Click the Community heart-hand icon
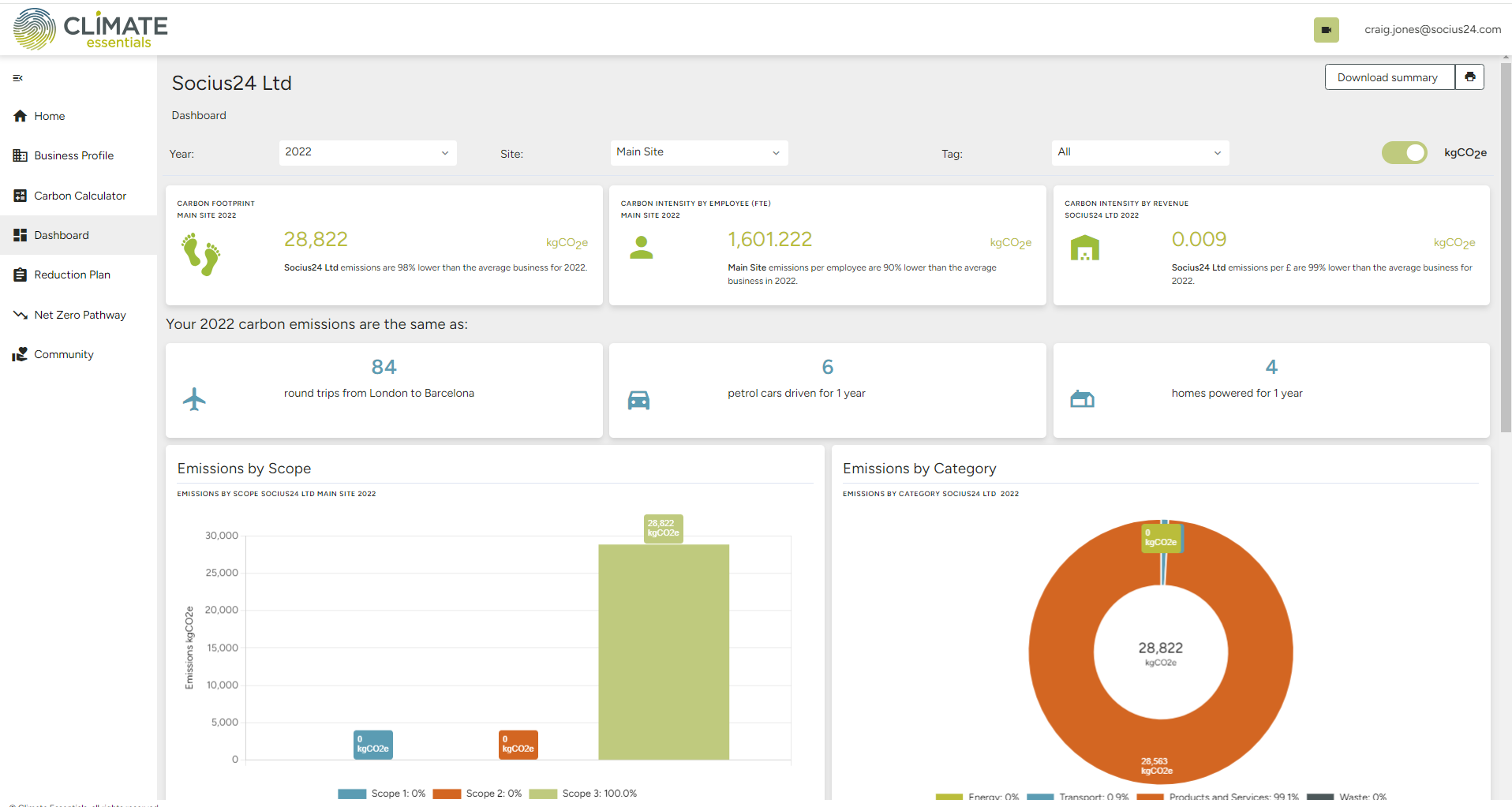This screenshot has height=807, width=1512. (21, 354)
